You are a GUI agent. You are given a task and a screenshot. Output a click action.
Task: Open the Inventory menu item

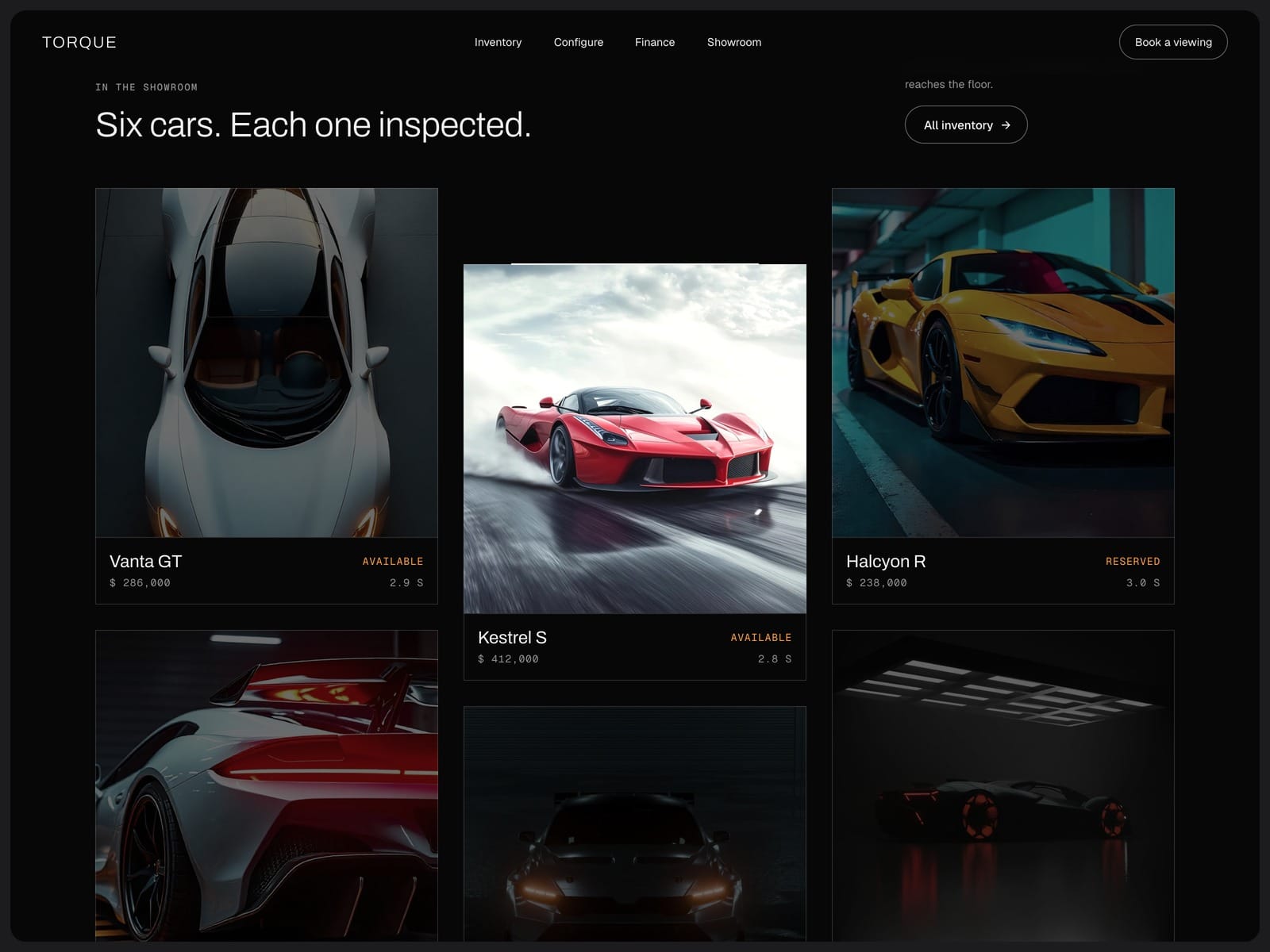[x=498, y=42]
